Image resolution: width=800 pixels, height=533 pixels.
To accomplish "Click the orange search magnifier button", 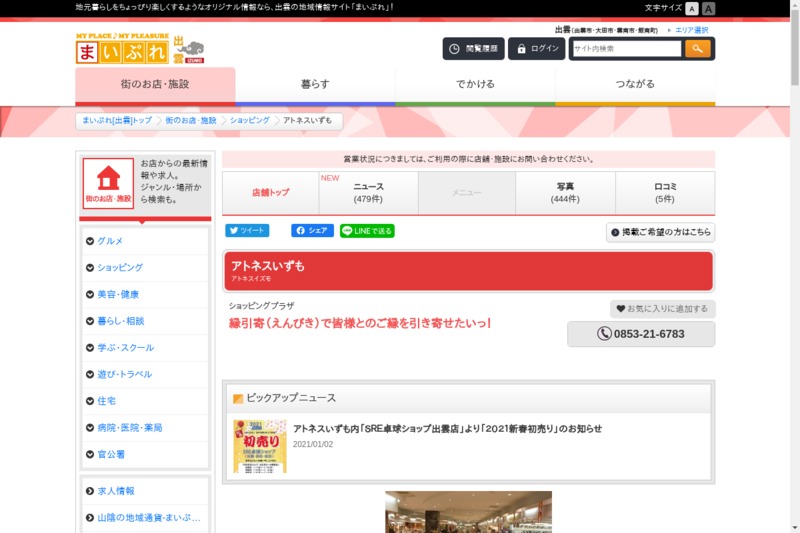I will 697,49.
